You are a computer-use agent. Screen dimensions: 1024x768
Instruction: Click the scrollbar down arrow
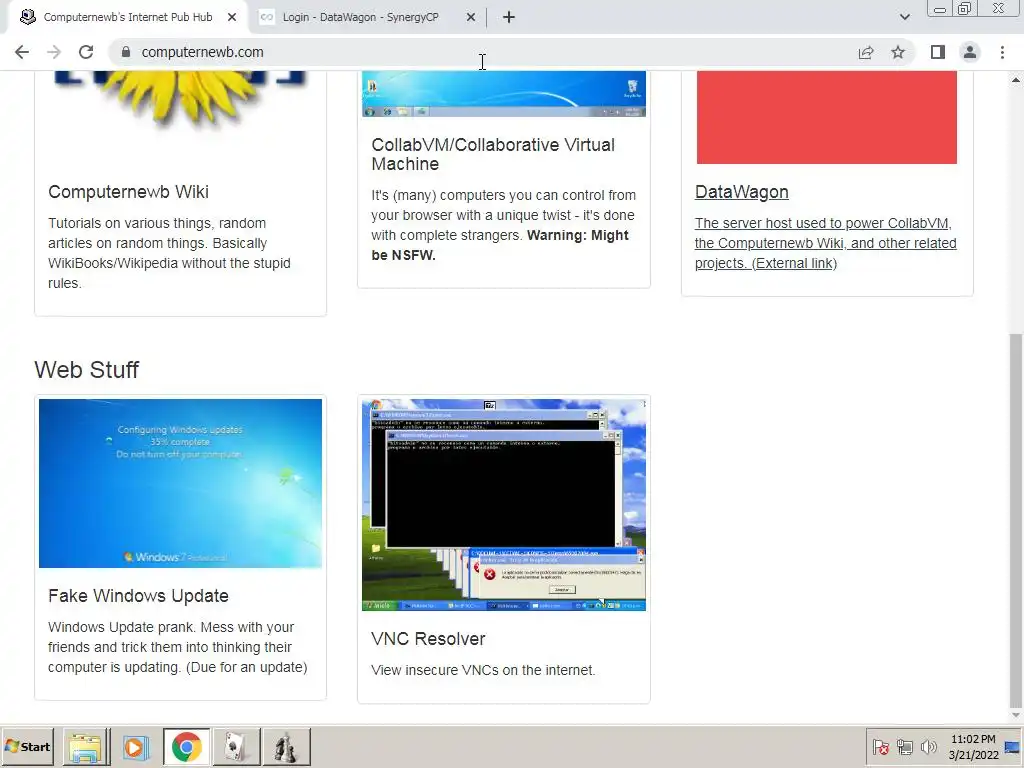(x=1016, y=716)
